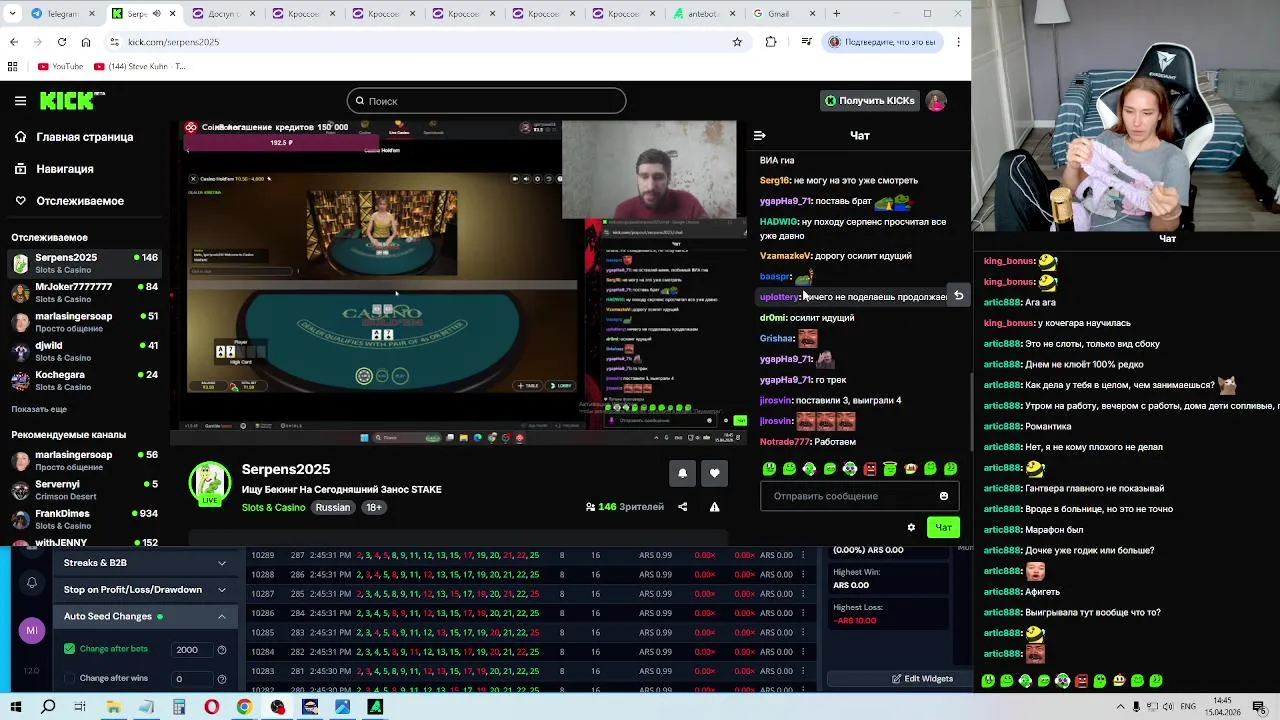
Task: Click the stream notification bell button
Action: coord(683,473)
